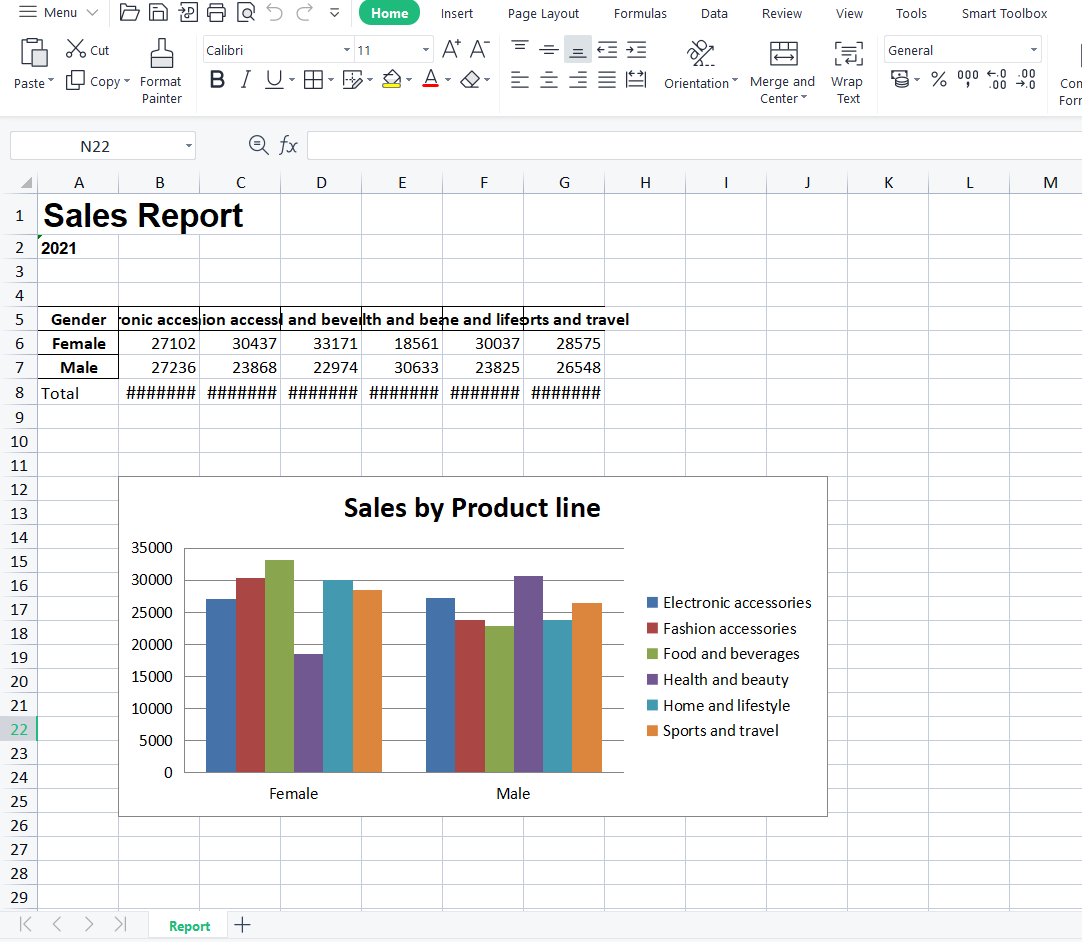Viewport: 1082px width, 942px height.
Task: Click the Distributed alignment icon
Action: tap(636, 80)
